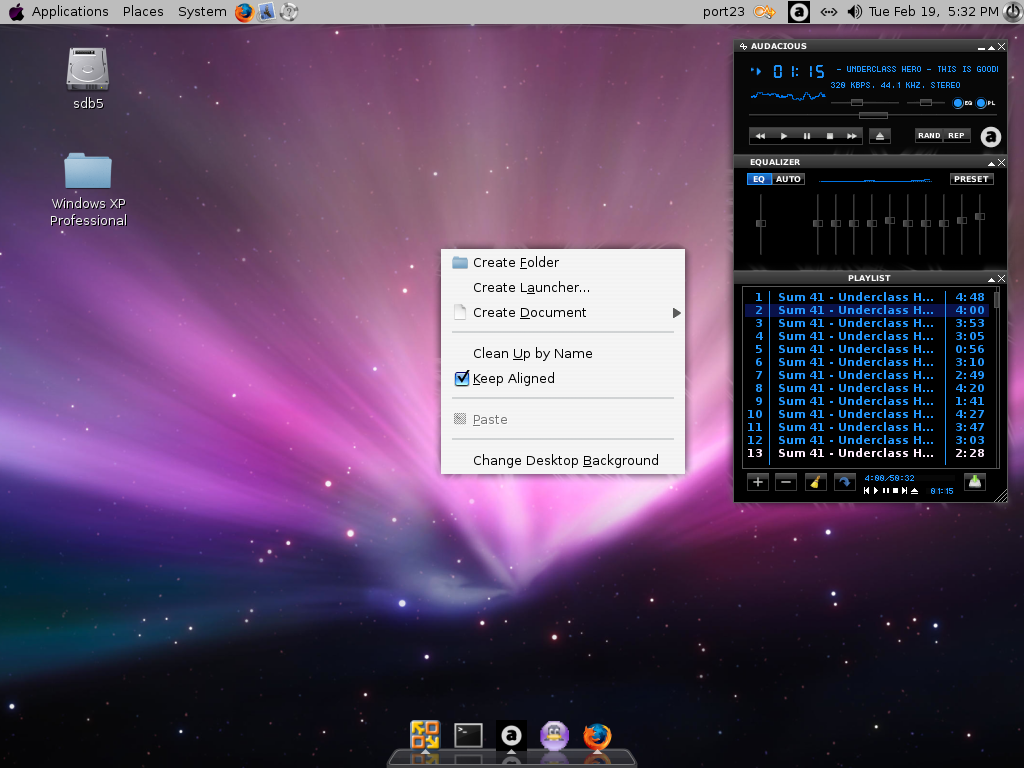This screenshot has width=1024, height=768.
Task: Click the AUTO button in equalizer
Action: 789,179
